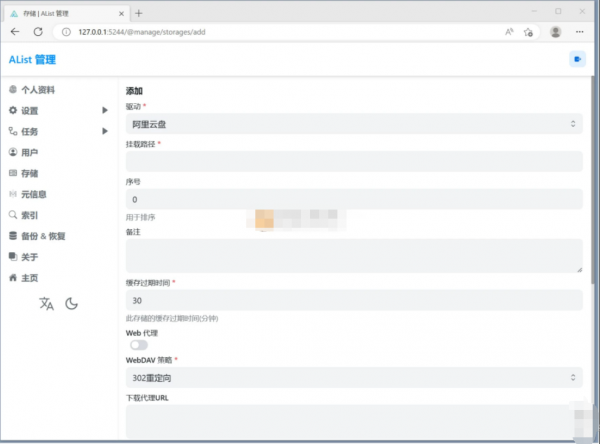Expand the 设置 submenu arrow
The image size is (600, 444).
105,110
